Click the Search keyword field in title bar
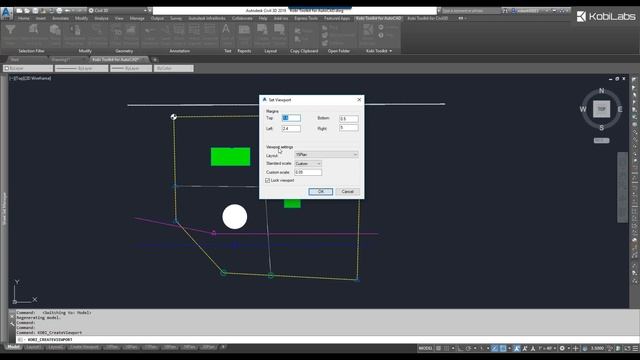Viewport: 640px width, 360px height. 471,11
